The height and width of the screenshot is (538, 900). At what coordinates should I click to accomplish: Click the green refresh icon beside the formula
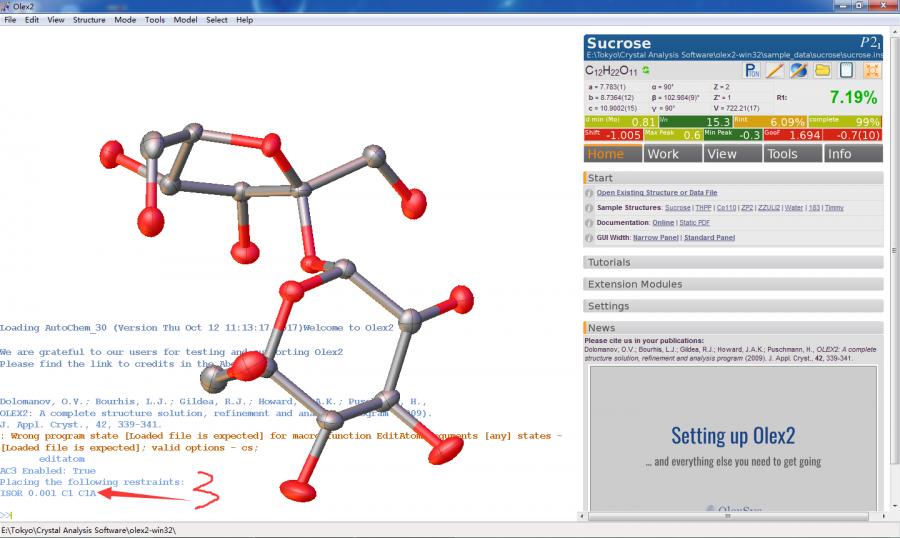coord(646,70)
